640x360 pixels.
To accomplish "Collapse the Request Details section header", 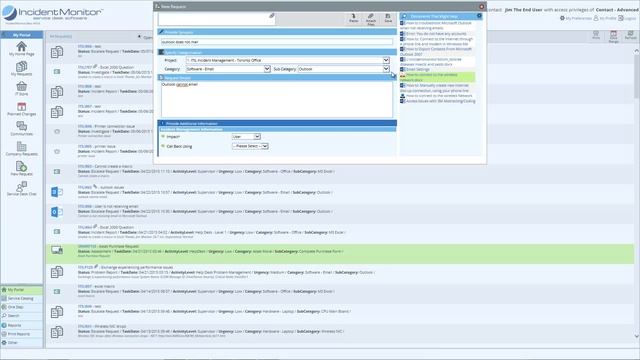I will (x=277, y=77).
